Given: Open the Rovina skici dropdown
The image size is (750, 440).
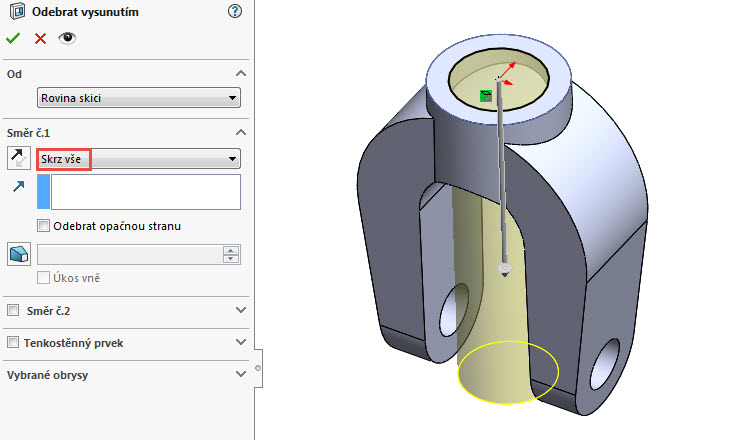Looking at the screenshot, I should (x=139, y=98).
